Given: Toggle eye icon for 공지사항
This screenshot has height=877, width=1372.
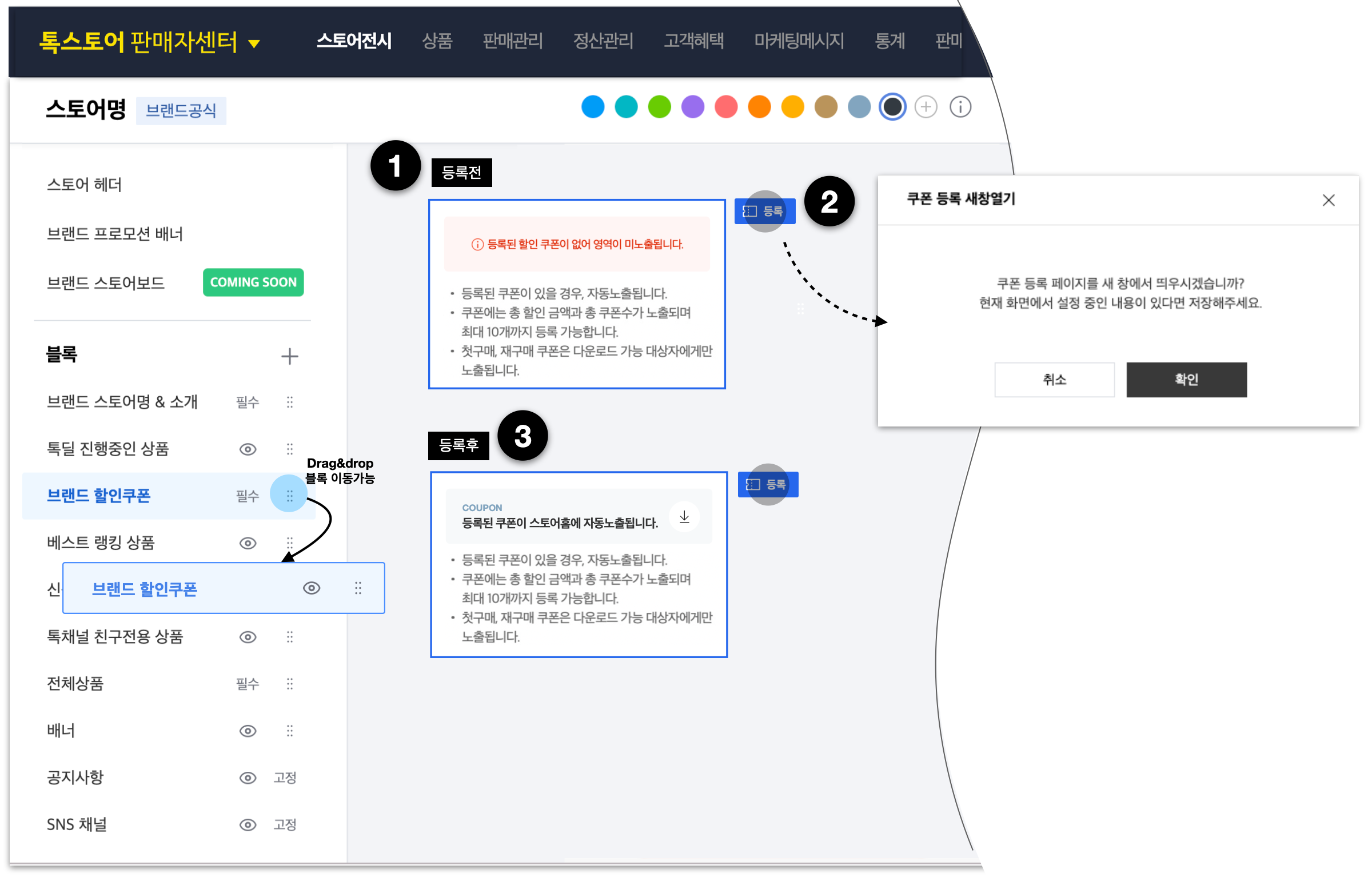Looking at the screenshot, I should click(248, 778).
